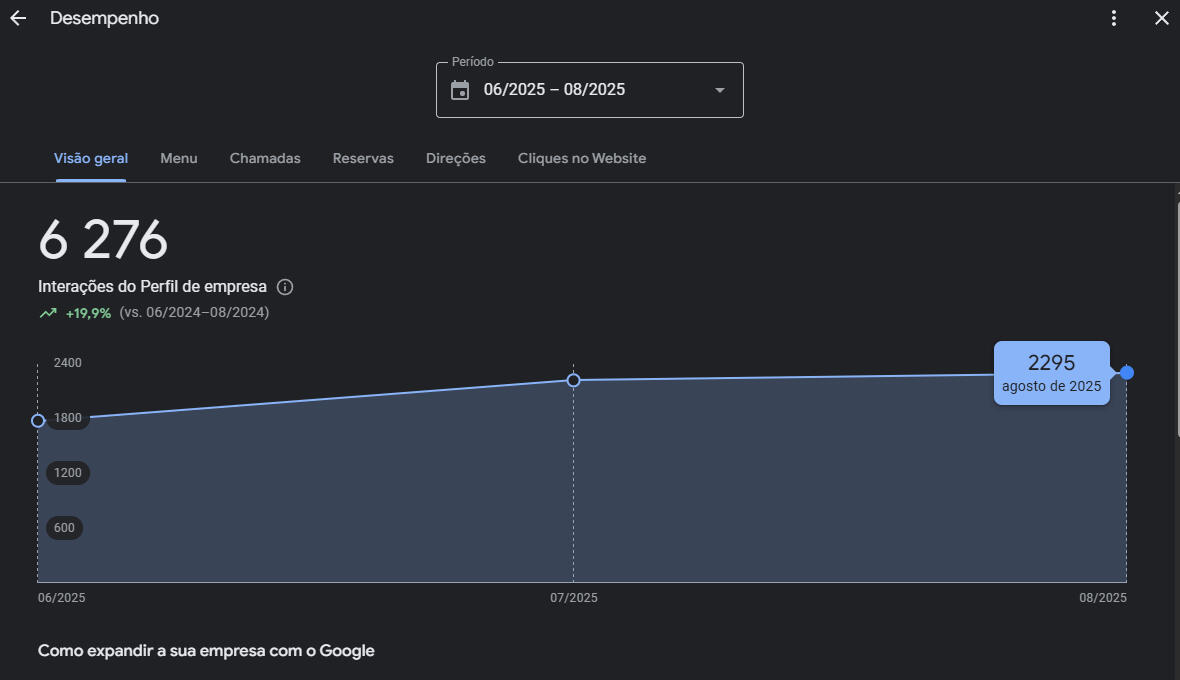
Task: Open the three-dot more options menu
Action: click(1114, 18)
